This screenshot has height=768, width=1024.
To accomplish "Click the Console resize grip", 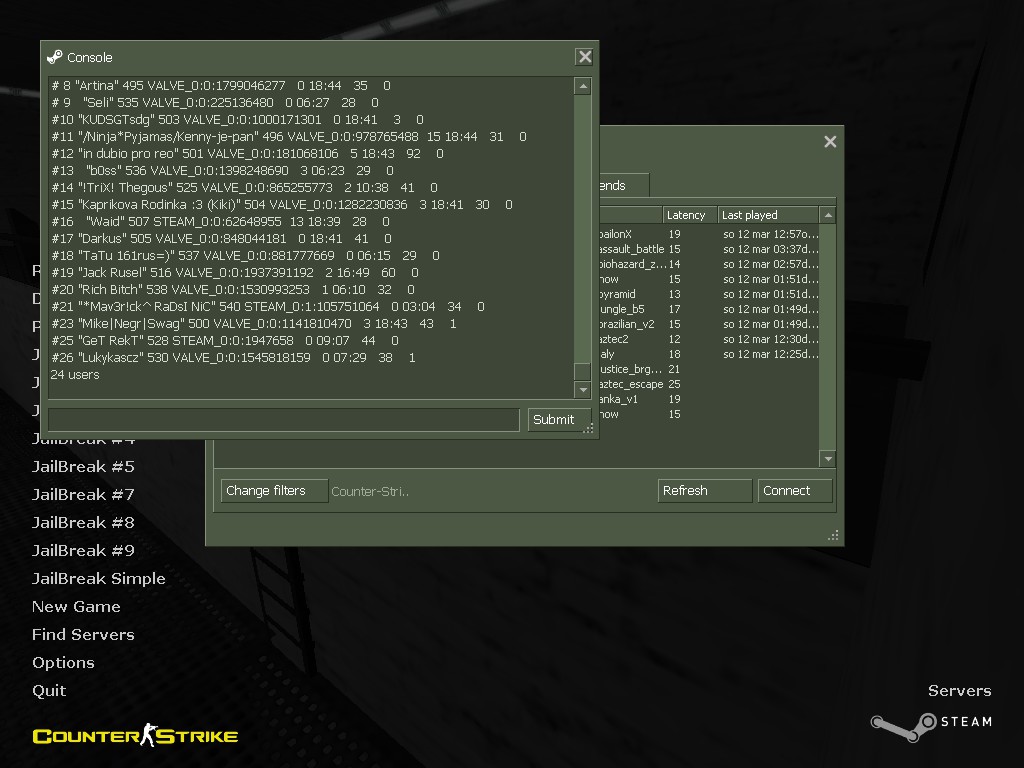I will [x=588, y=428].
